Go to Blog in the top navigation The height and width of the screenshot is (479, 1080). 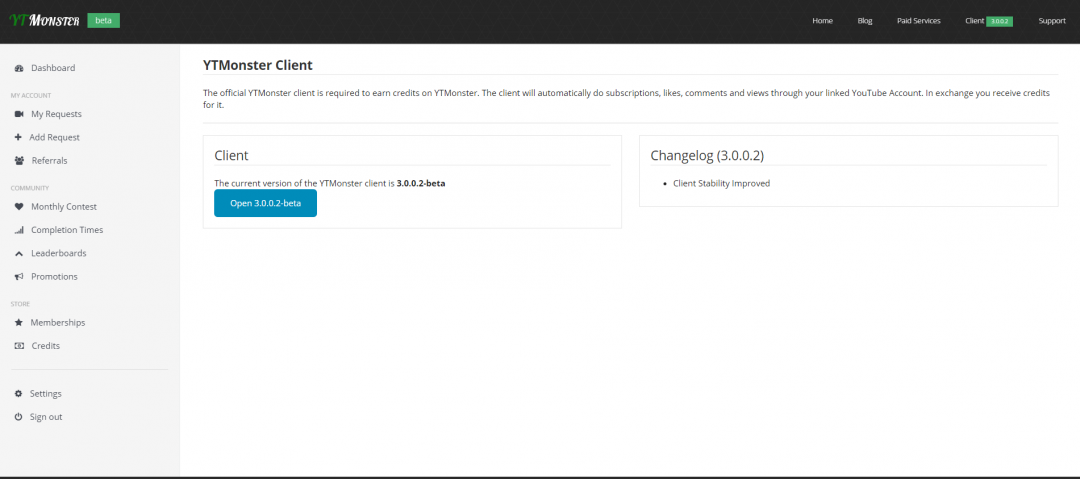tap(865, 21)
